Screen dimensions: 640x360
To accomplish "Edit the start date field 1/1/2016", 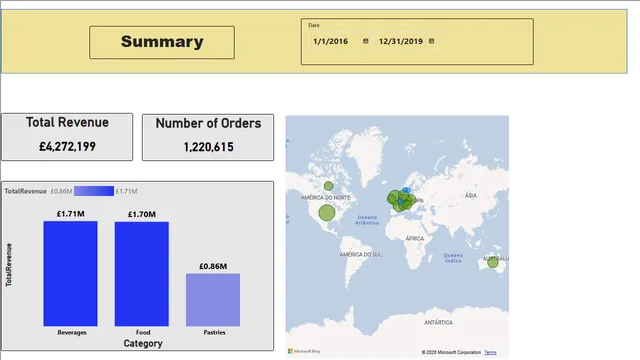I will tap(340, 41).
